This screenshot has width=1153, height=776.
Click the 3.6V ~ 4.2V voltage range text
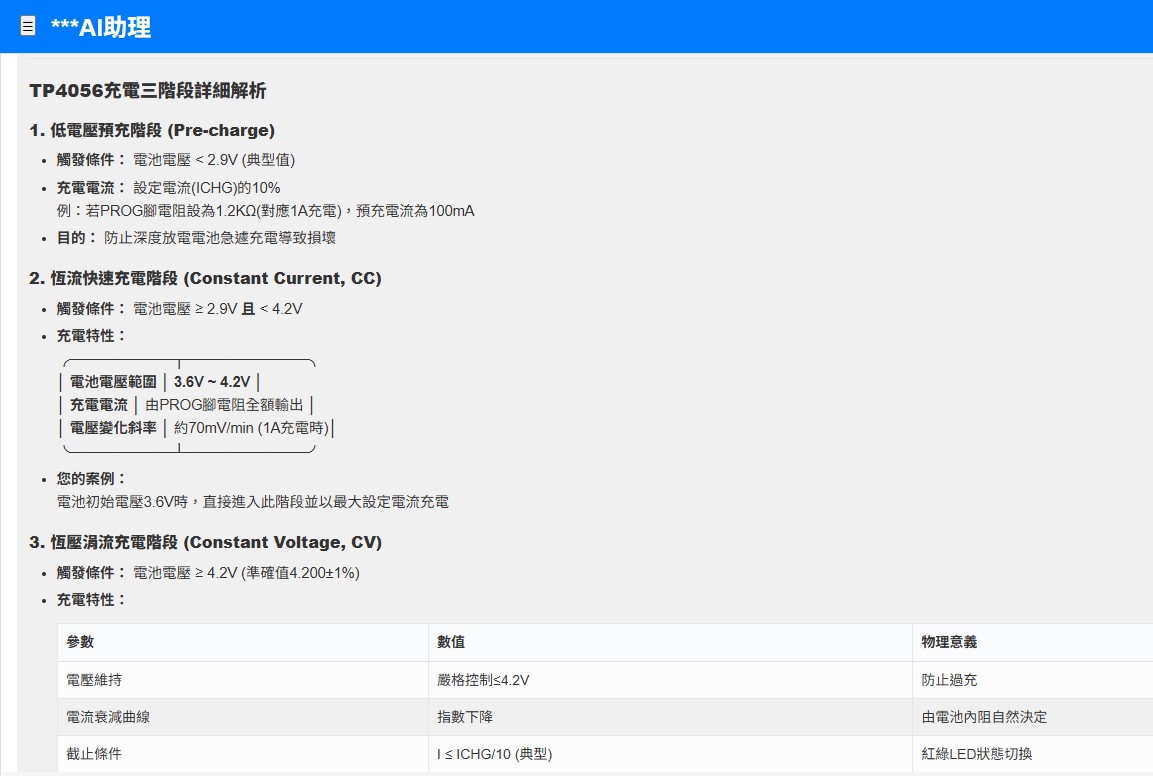point(212,382)
